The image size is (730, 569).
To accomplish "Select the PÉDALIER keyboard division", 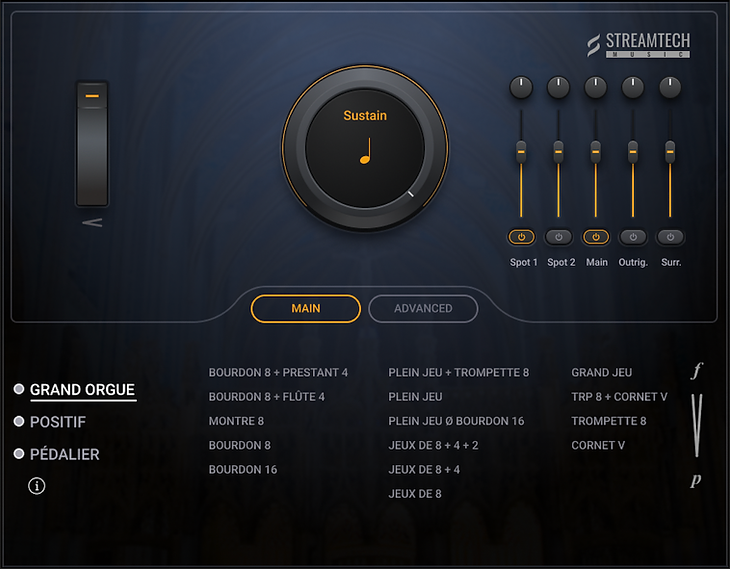I will (65, 454).
